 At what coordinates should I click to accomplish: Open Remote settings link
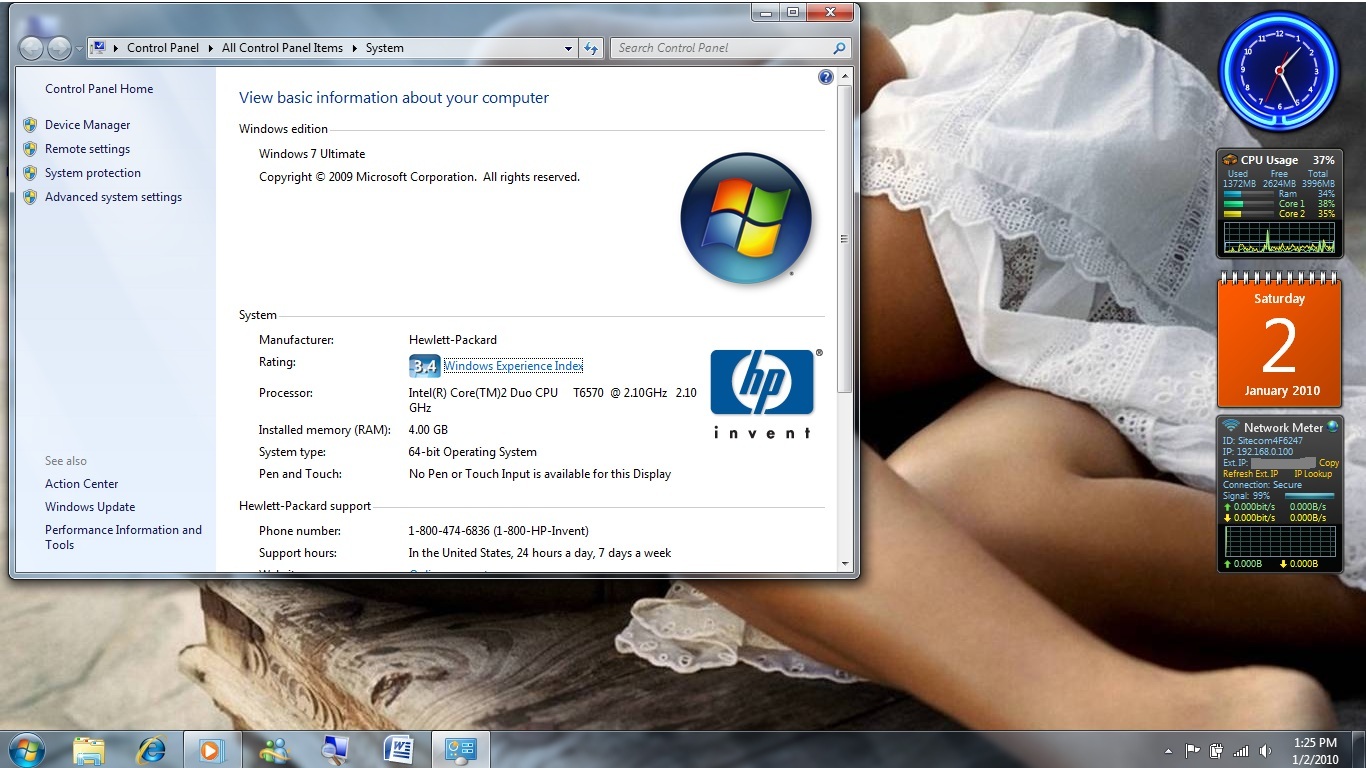click(x=87, y=149)
